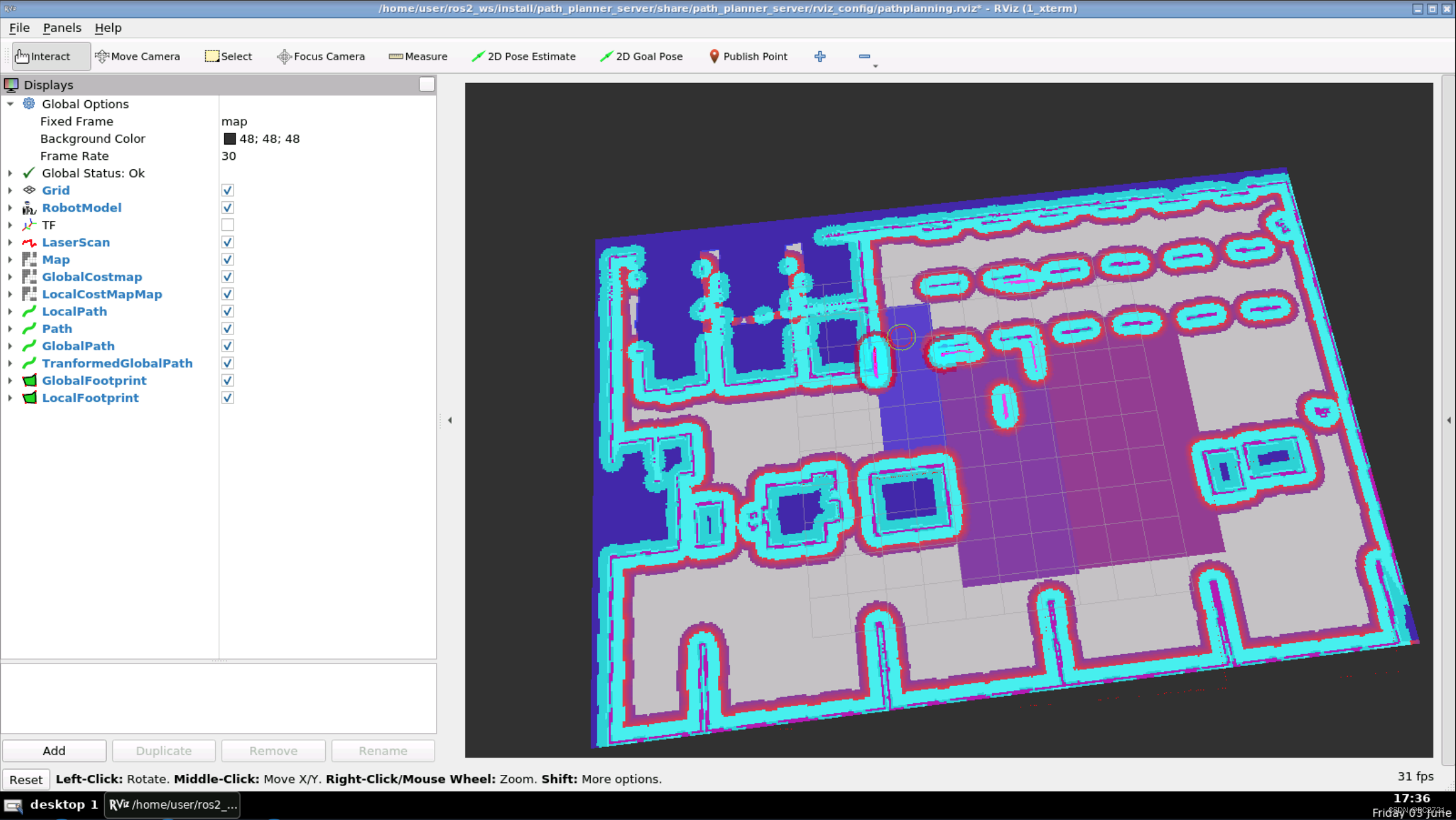Activate the Move Camera tool

point(138,56)
